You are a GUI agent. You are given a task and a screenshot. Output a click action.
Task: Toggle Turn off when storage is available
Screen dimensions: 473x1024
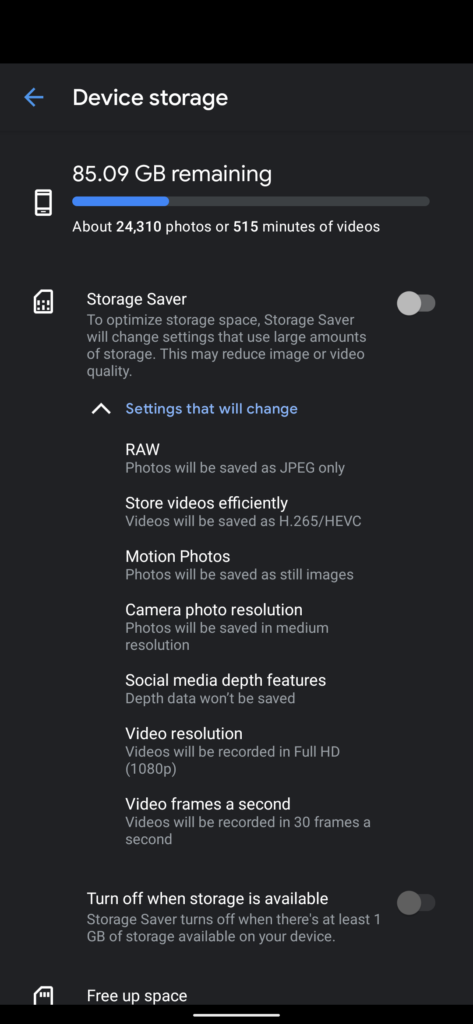point(416,903)
